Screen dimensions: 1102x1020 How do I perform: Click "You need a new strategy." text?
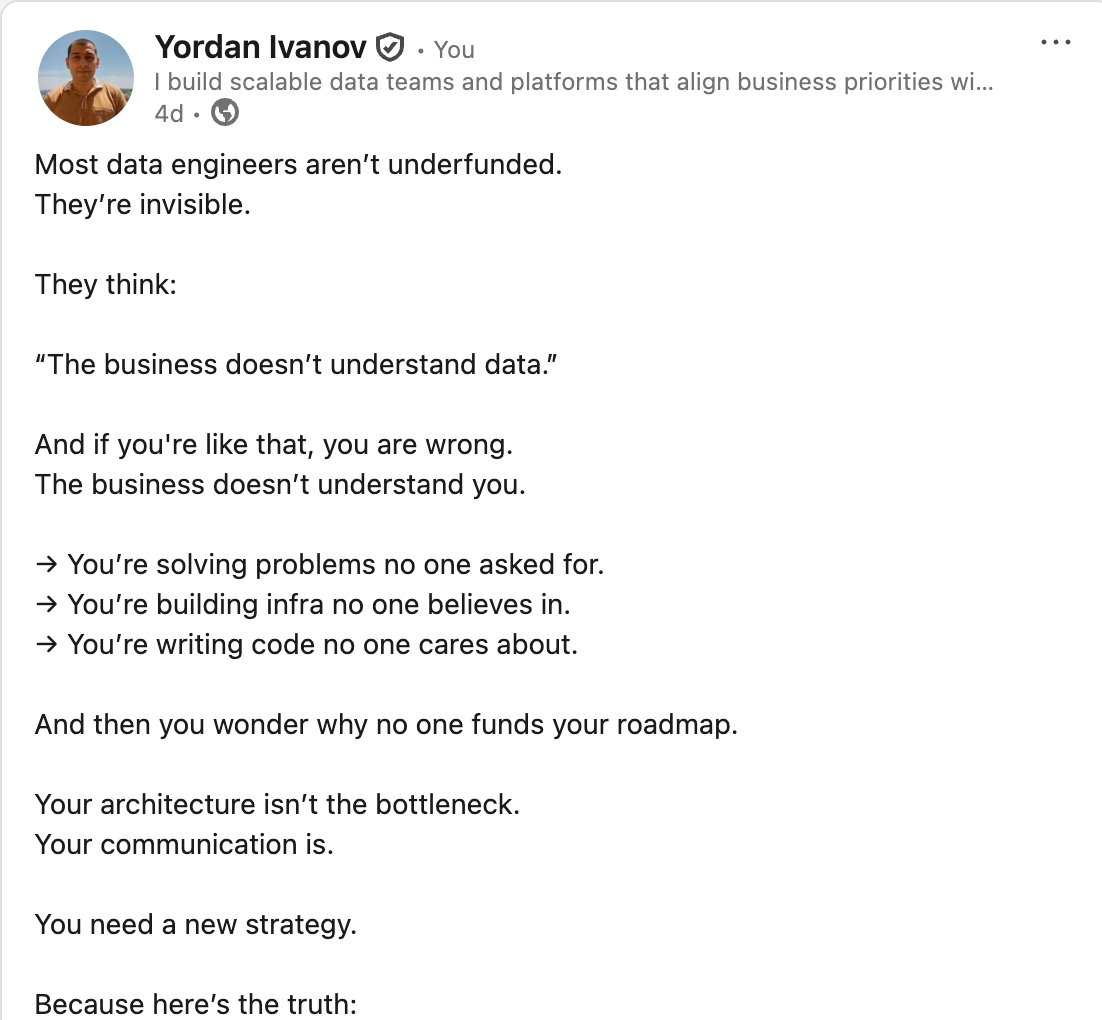(x=196, y=924)
